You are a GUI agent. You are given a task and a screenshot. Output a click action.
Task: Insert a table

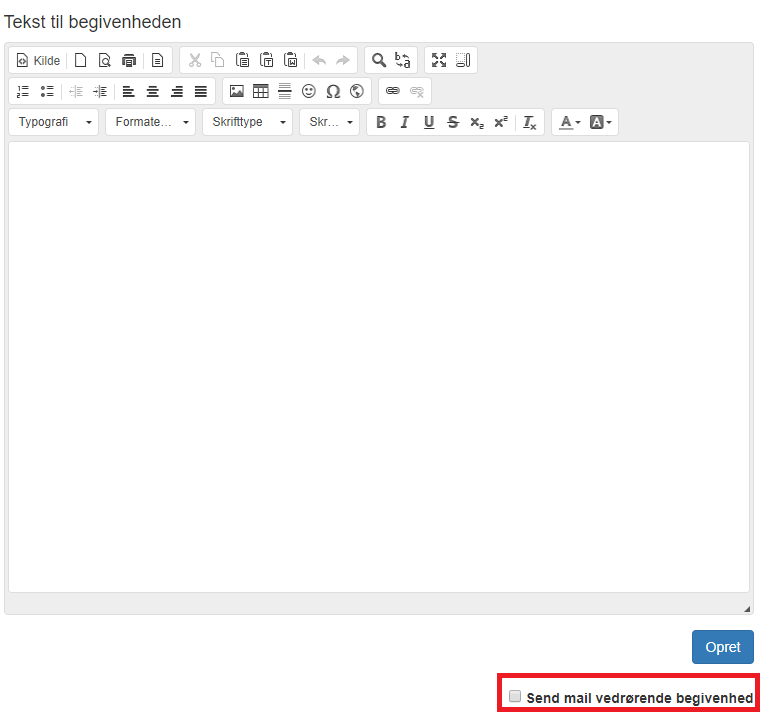[261, 91]
